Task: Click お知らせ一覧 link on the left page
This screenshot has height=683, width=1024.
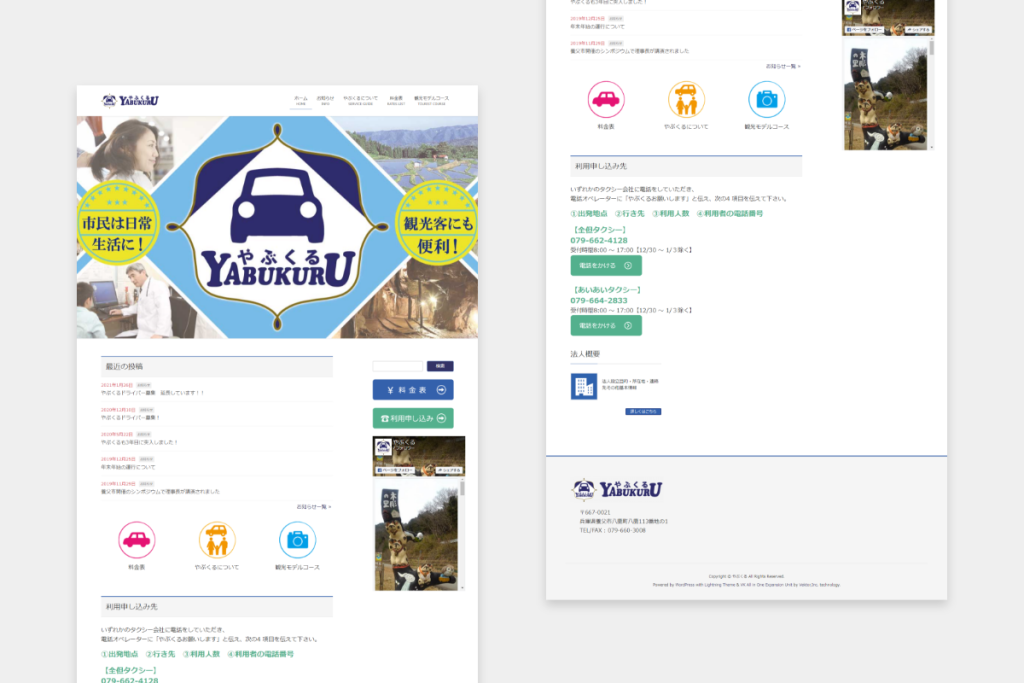Action: pyautogui.click(x=313, y=507)
